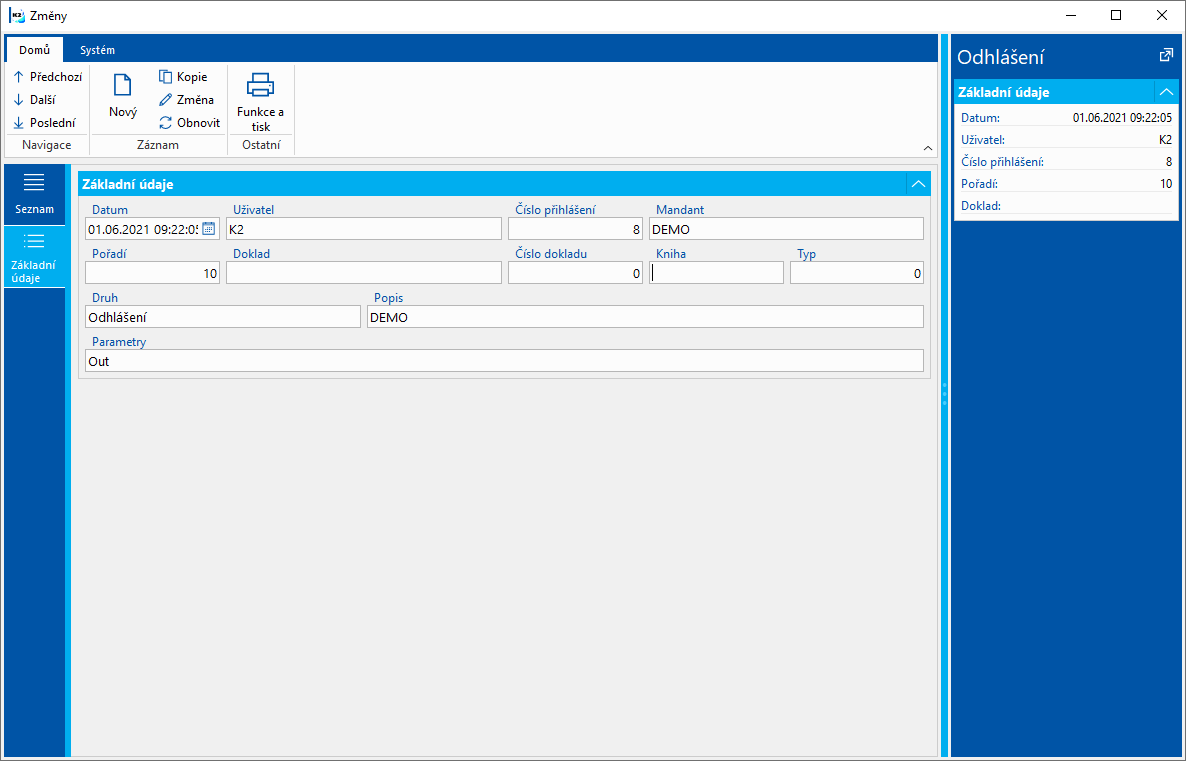Switch to the Domů ribbon tab

coord(35,50)
